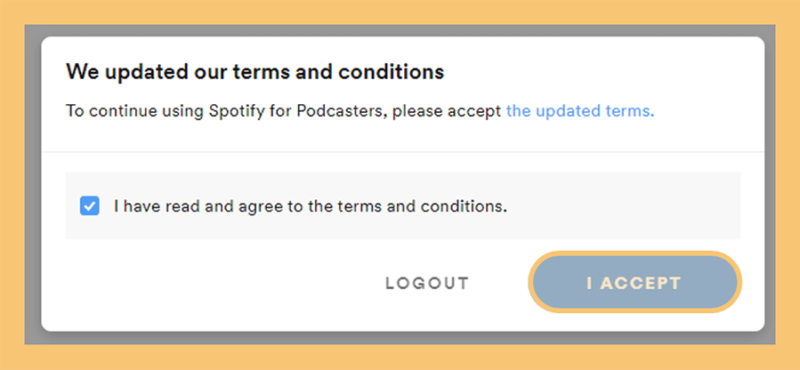Accept the updated terms and conditions
This screenshot has height=370, width=800.
pyautogui.click(x=634, y=282)
